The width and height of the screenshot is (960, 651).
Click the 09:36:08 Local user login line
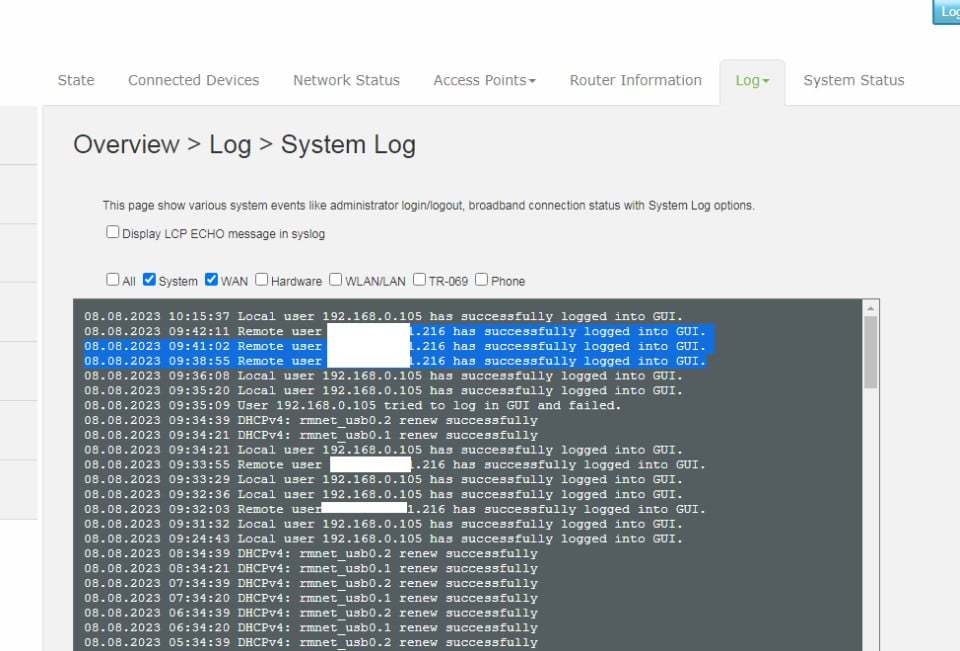(x=383, y=376)
